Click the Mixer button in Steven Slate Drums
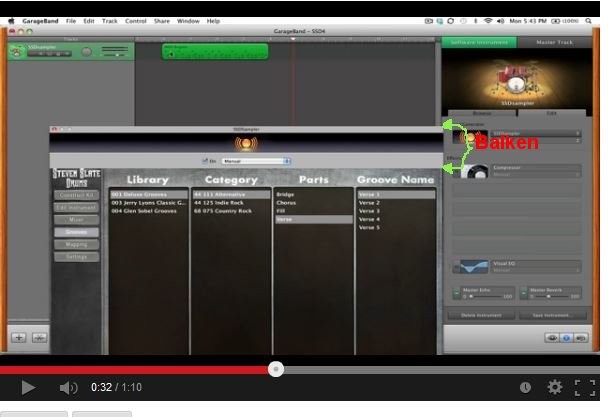The height and width of the screenshot is (417, 608). (x=76, y=220)
